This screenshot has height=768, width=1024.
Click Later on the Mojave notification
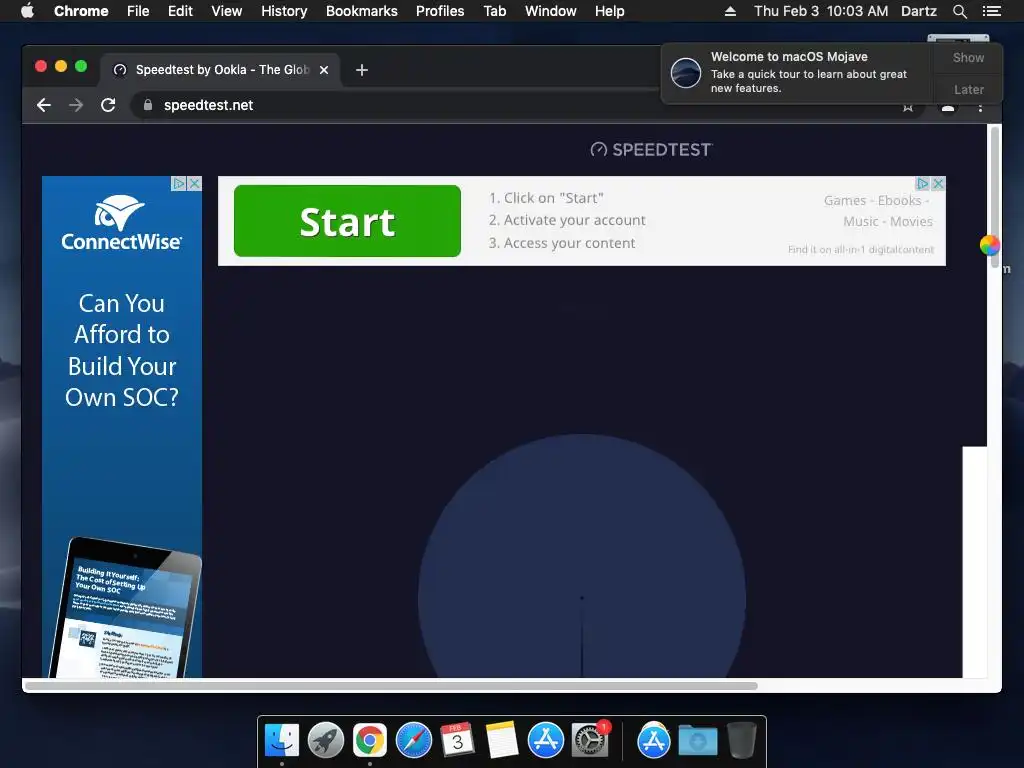tap(968, 89)
